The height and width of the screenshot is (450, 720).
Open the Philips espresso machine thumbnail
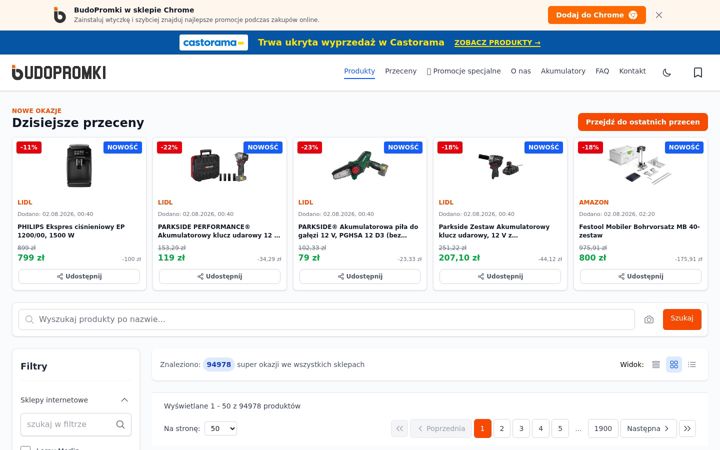tap(79, 166)
